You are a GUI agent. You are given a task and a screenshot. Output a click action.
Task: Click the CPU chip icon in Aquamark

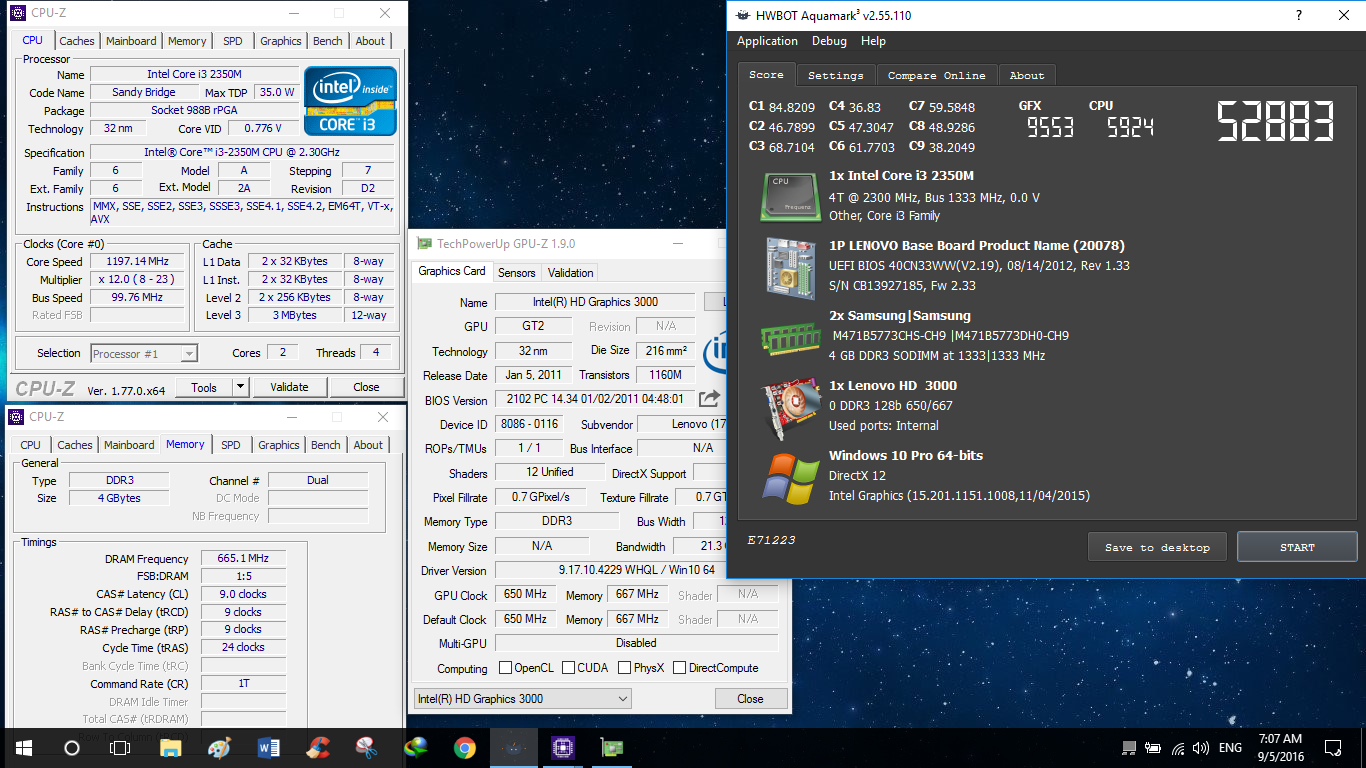point(788,196)
